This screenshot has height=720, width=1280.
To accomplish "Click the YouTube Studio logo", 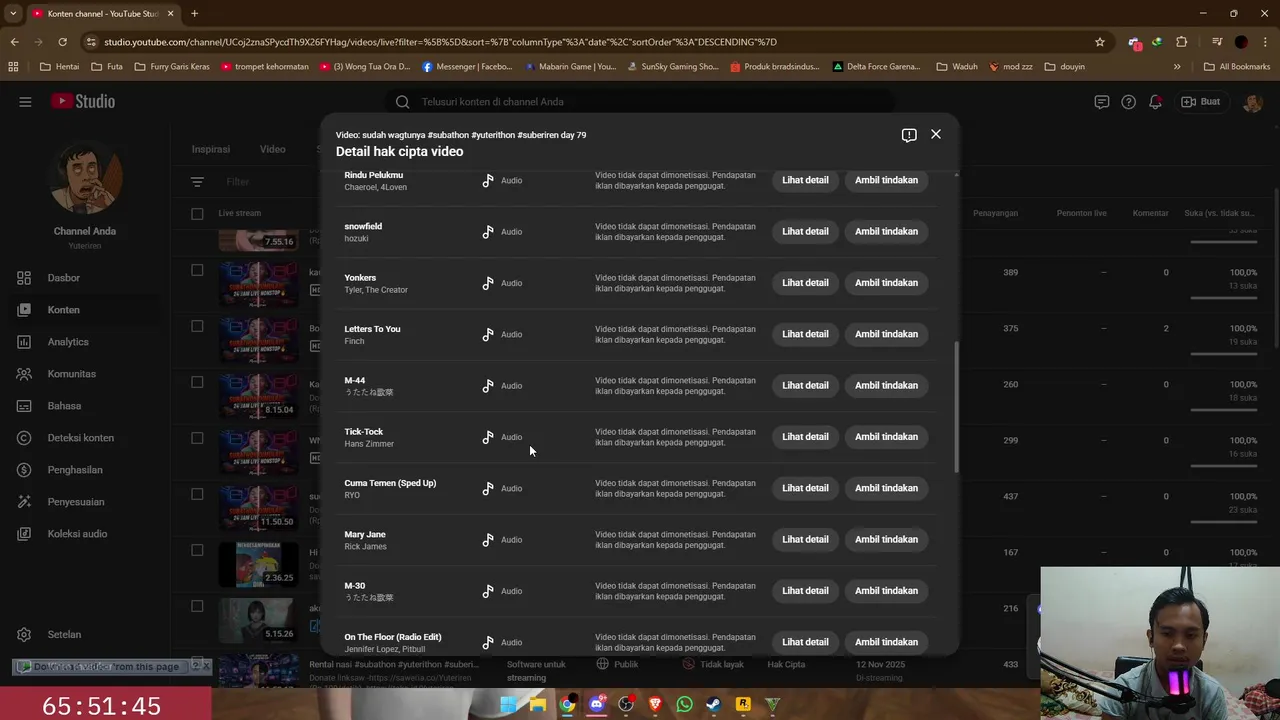I will tap(83, 102).
